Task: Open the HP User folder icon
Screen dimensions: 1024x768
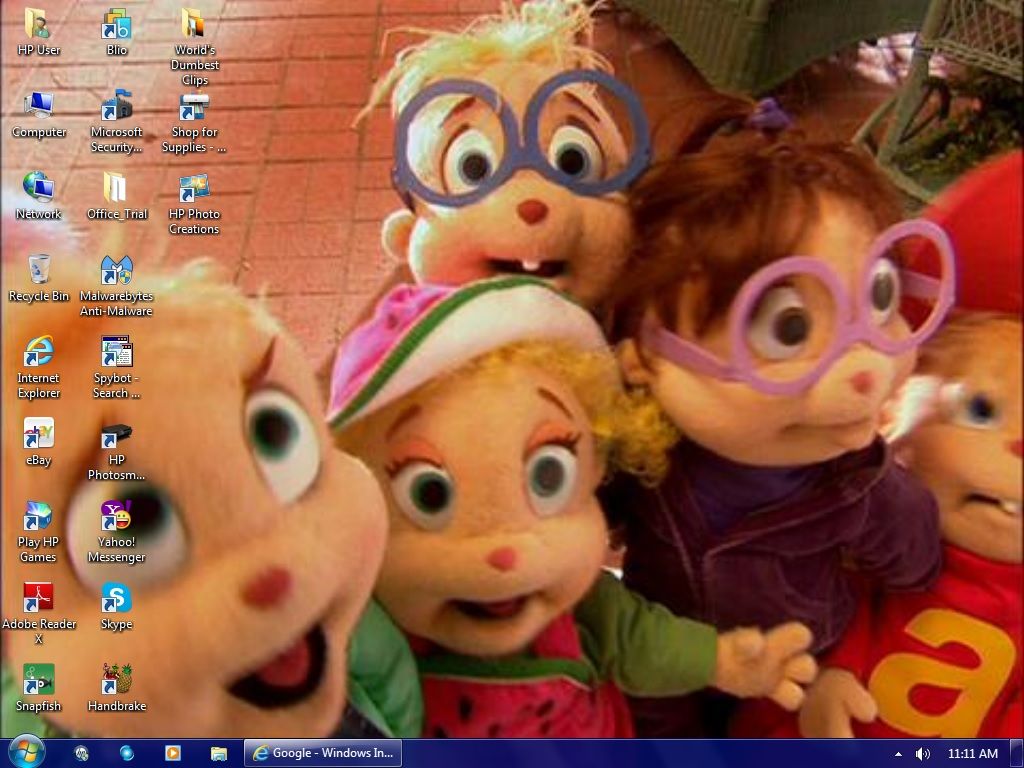Action: 39,31
